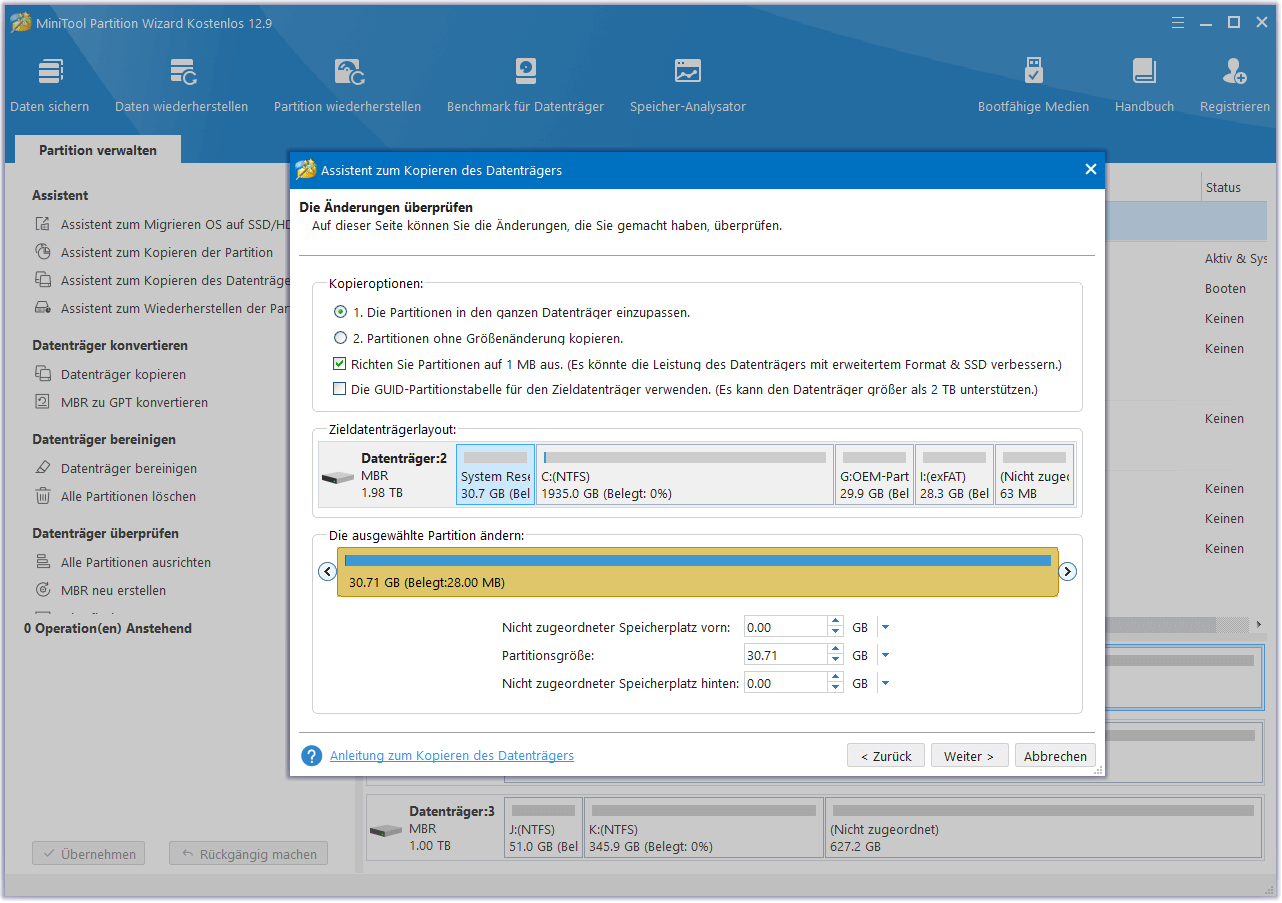Select I:(exFAT) 28.3 GB partition block
Viewport: 1282px width, 903px height.
click(954, 475)
